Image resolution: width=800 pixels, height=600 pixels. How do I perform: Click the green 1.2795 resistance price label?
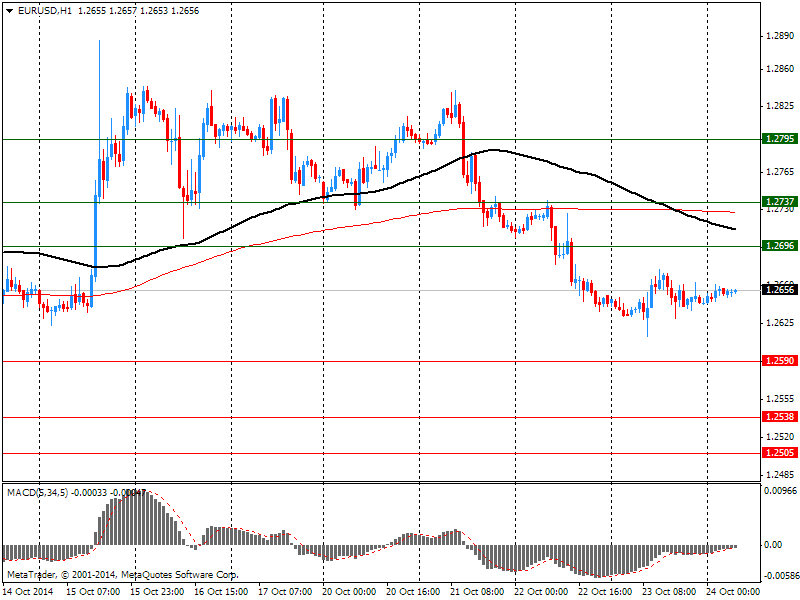779,139
